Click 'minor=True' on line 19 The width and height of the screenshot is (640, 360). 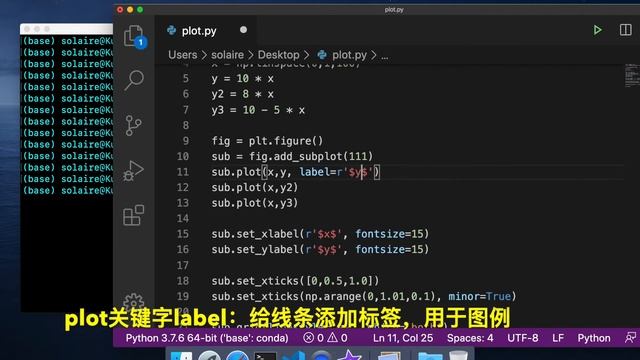click(x=480, y=296)
